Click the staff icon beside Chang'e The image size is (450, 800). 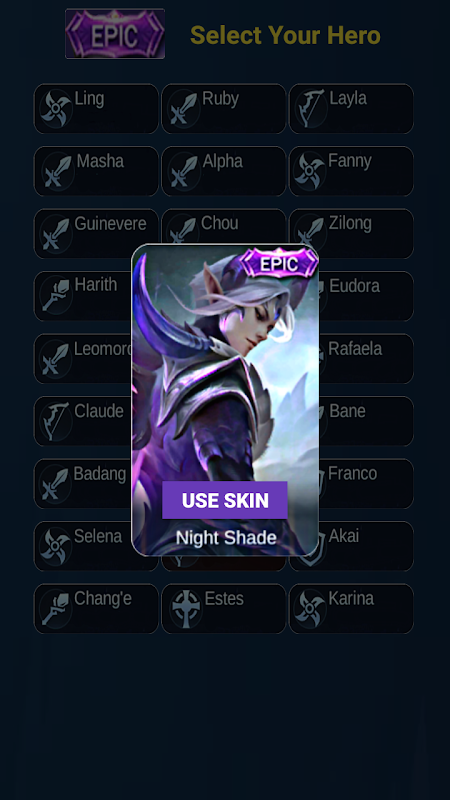tap(55, 609)
